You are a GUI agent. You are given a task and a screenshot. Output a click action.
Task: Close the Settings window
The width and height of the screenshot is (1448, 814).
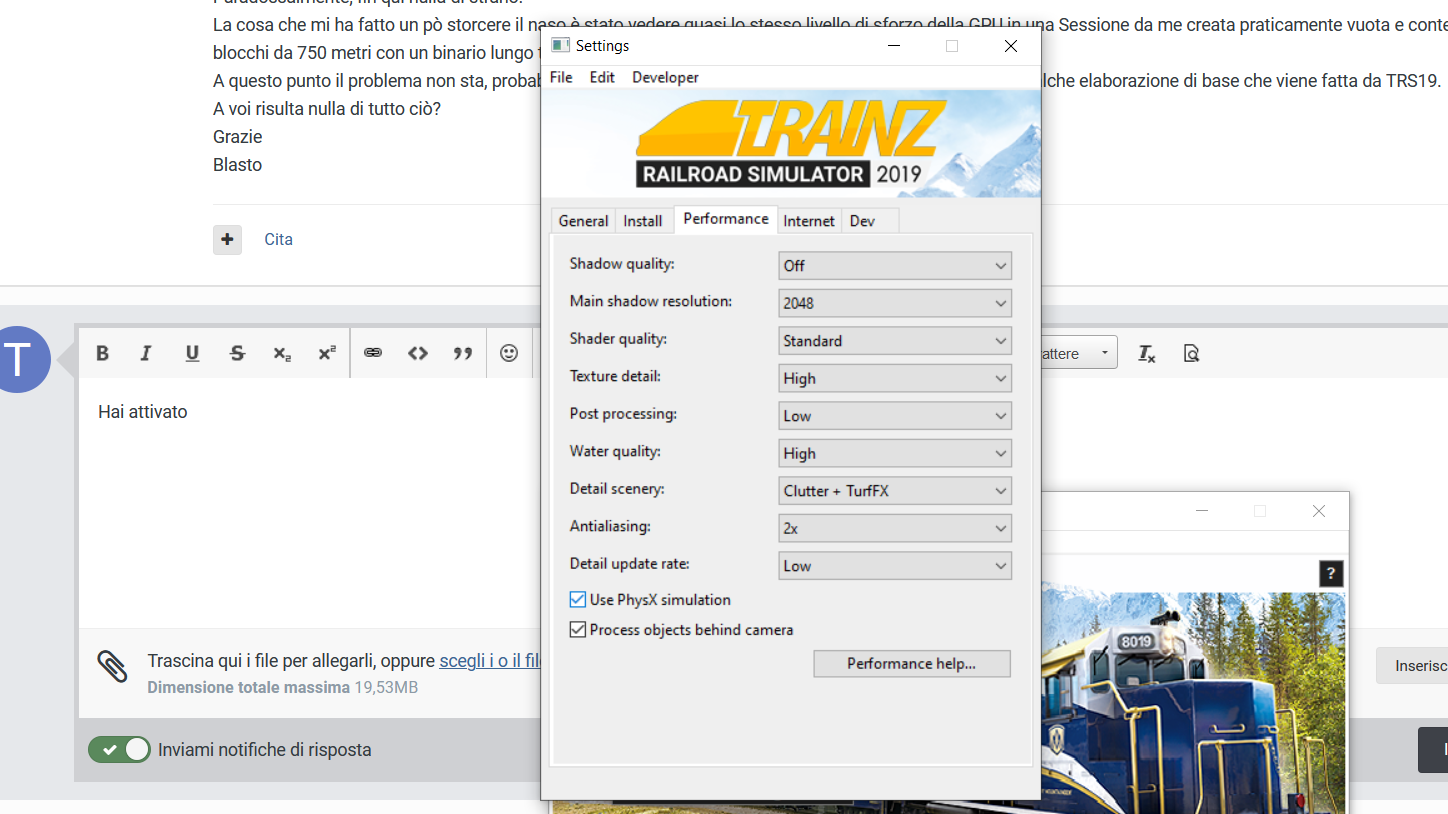[x=1011, y=46]
